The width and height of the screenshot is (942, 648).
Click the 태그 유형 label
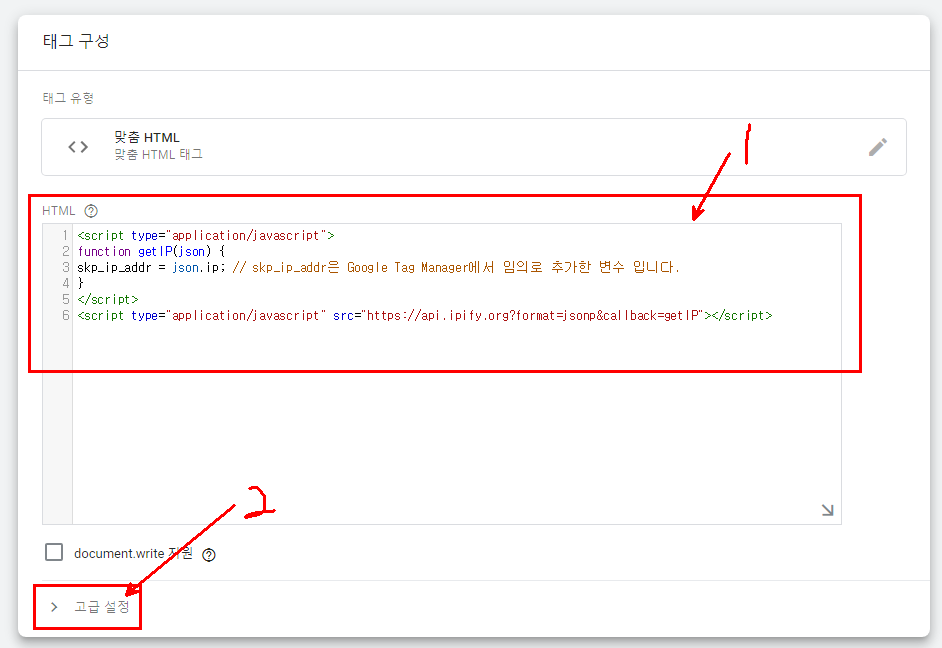tap(68, 98)
